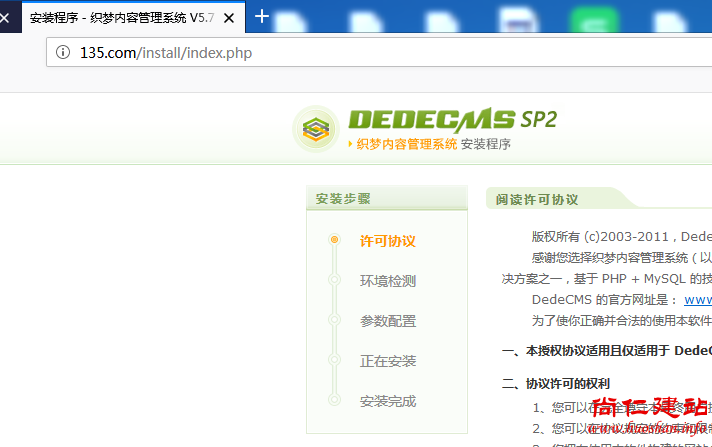Viewport: 712px width, 447px height.
Task: Select the 许可协议 install step
Action: tap(387, 241)
